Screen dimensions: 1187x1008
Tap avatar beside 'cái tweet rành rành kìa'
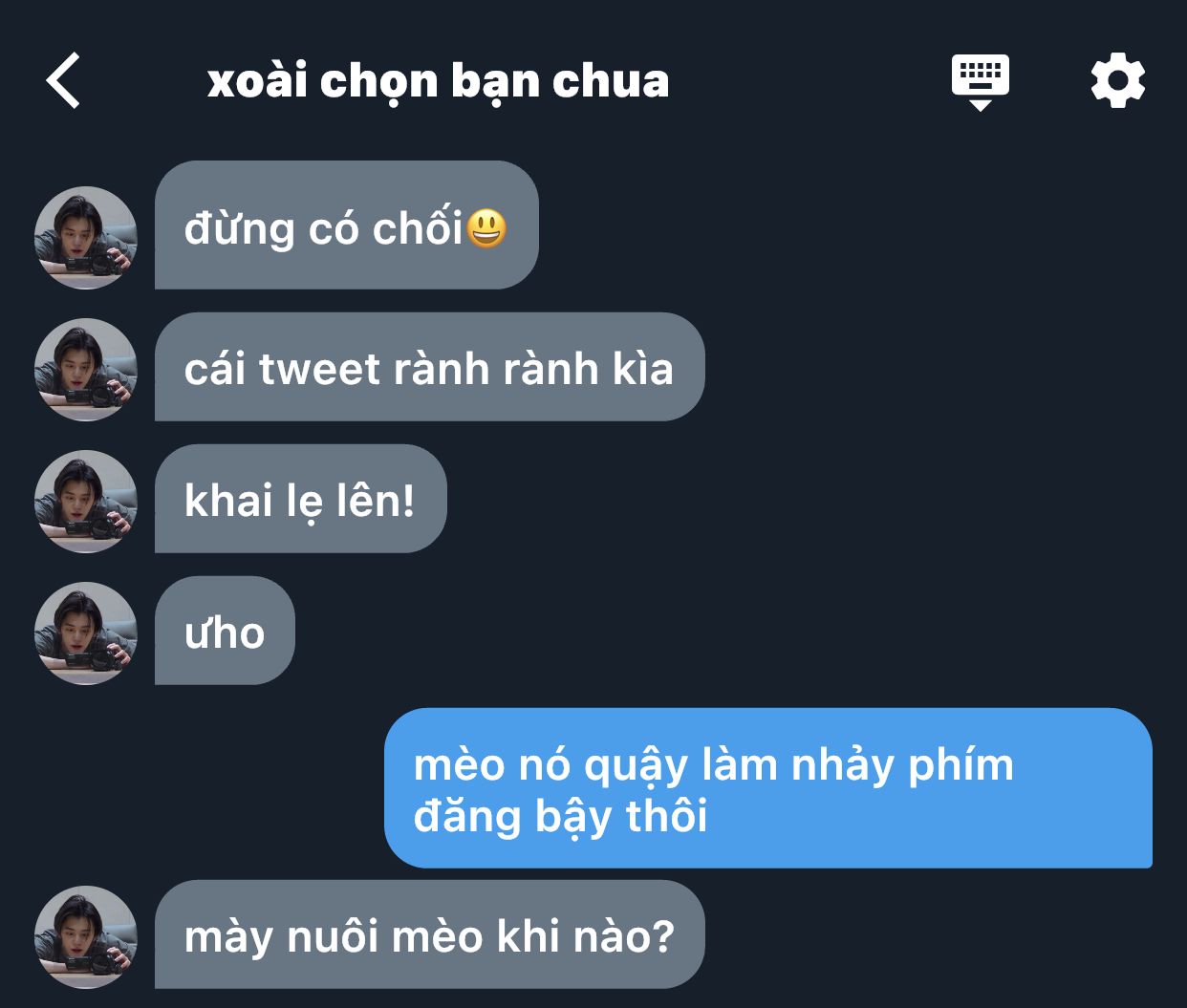point(86,370)
